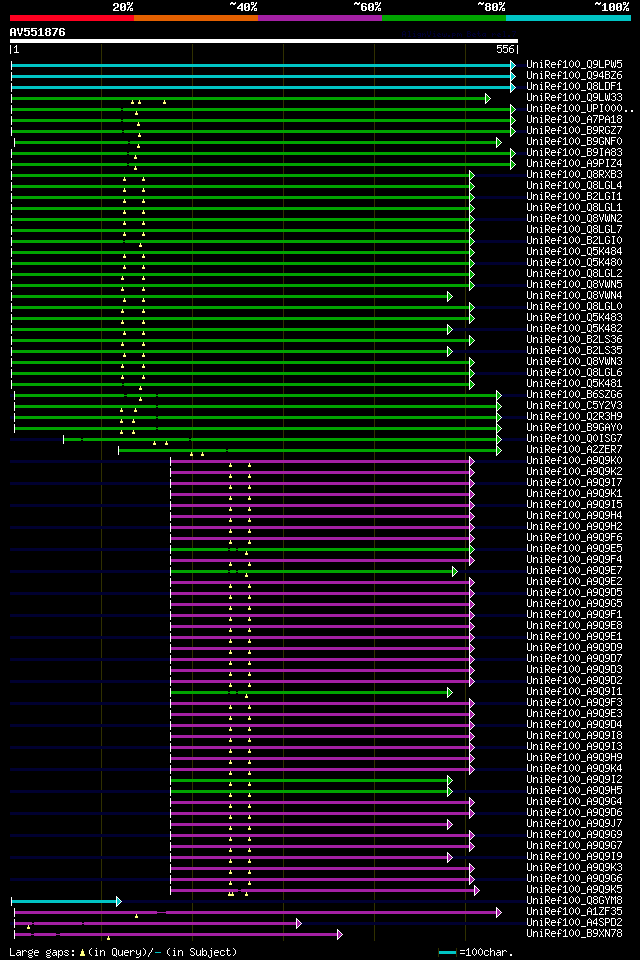
Task: Select hit label UniRef100_B9GNF0
Action: 574,141
